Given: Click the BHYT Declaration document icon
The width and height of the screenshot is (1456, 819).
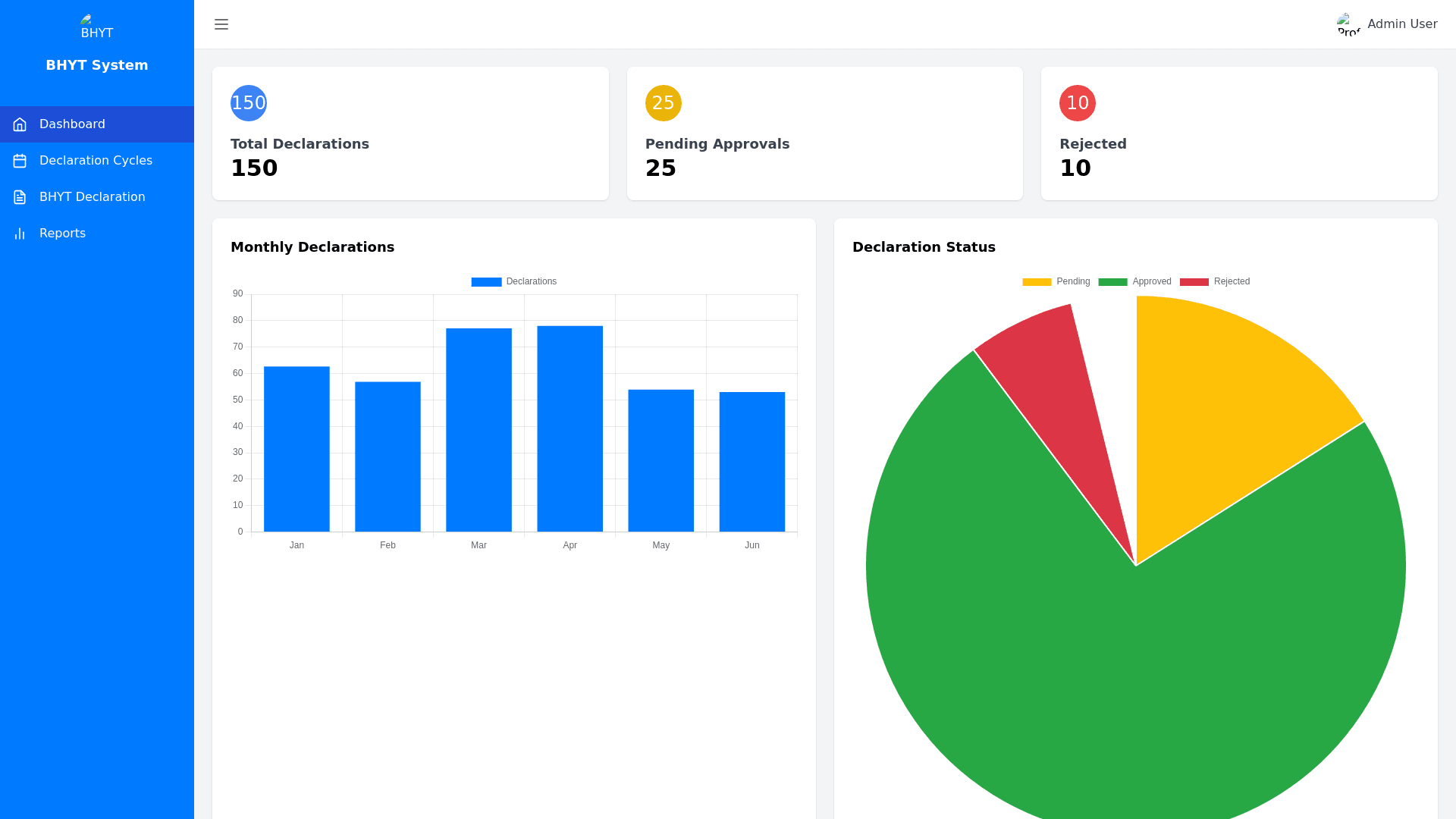Looking at the screenshot, I should point(20,197).
